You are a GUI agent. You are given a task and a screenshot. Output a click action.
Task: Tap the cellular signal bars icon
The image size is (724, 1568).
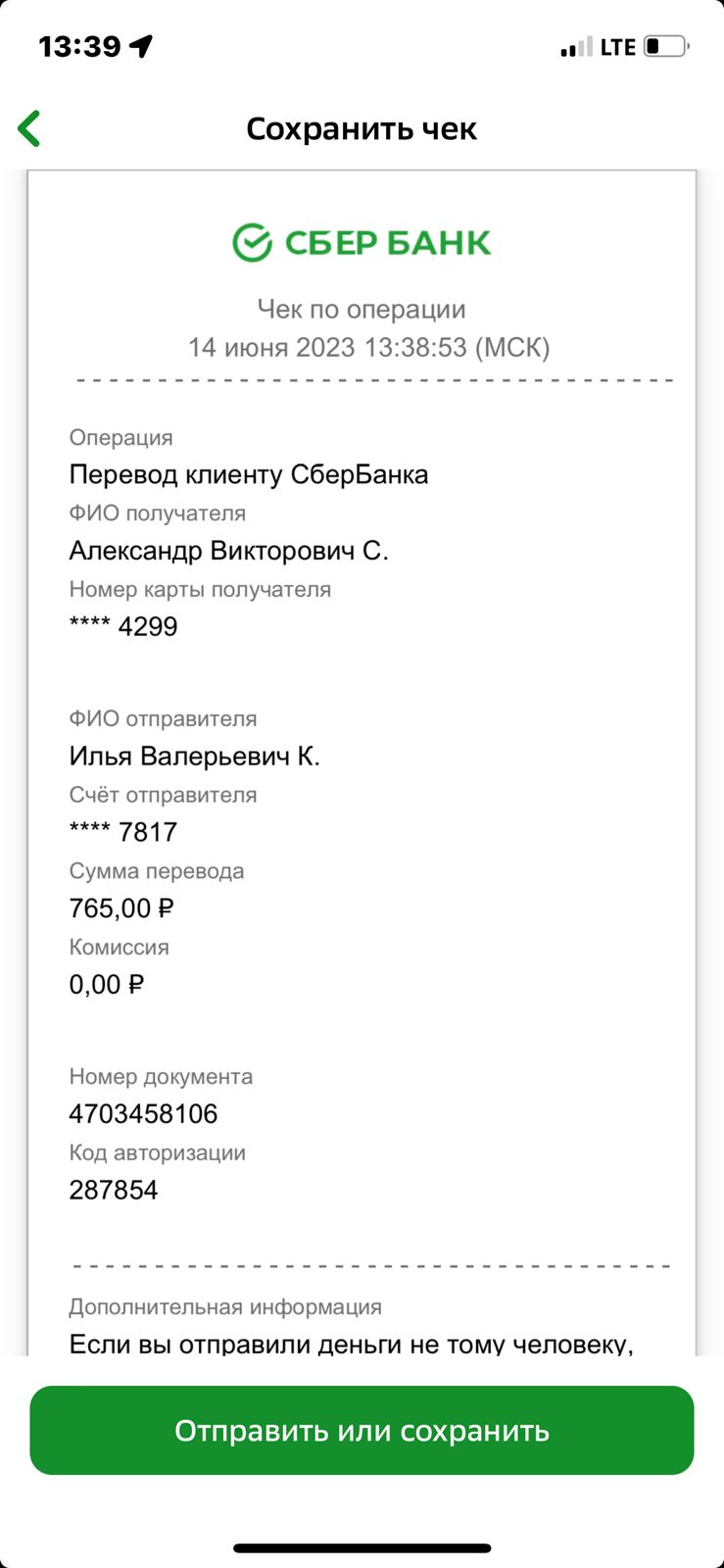pos(576,46)
